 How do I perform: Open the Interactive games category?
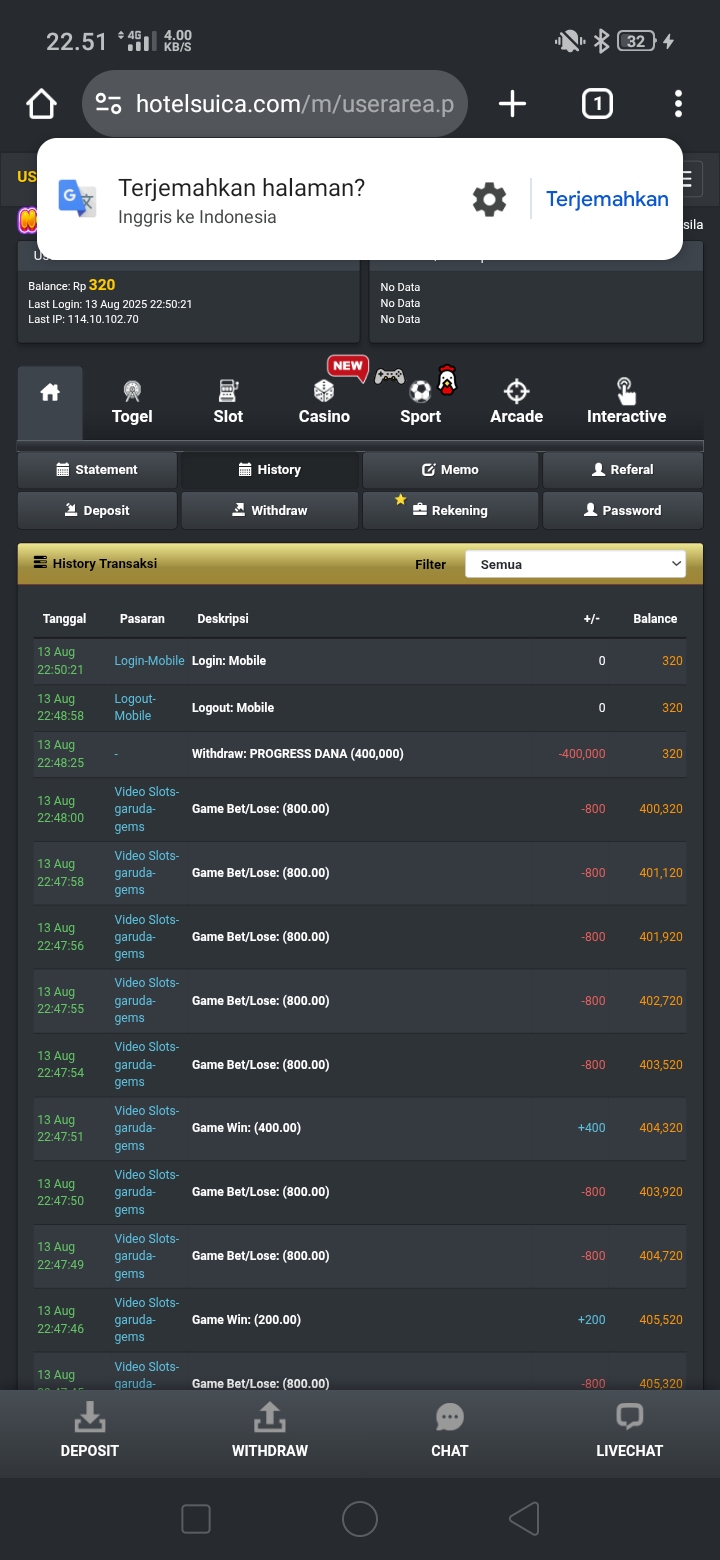click(626, 402)
